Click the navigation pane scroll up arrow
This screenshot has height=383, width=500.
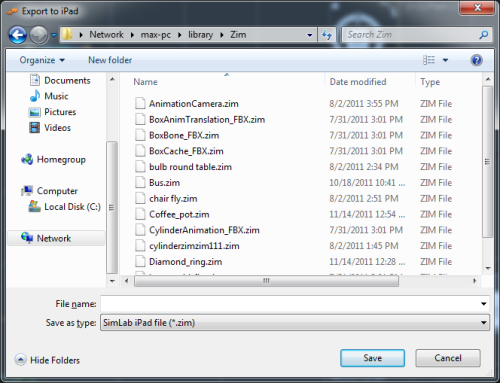pyautogui.click(x=112, y=79)
